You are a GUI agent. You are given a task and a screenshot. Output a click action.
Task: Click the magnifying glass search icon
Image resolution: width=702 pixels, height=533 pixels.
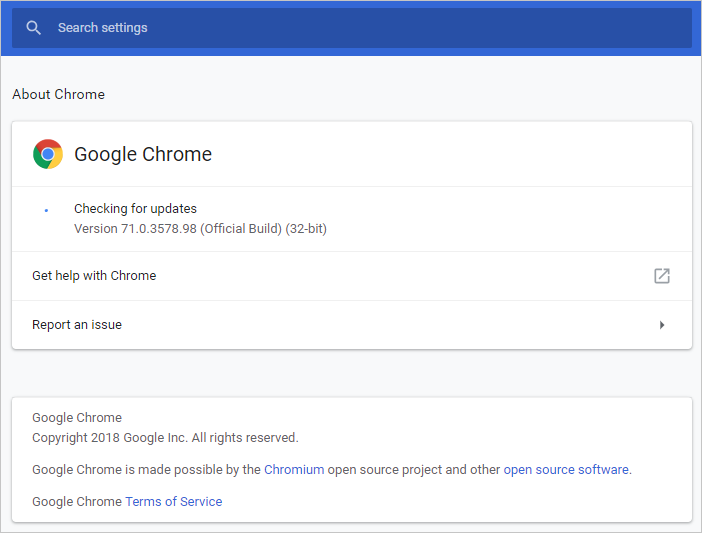(x=34, y=28)
